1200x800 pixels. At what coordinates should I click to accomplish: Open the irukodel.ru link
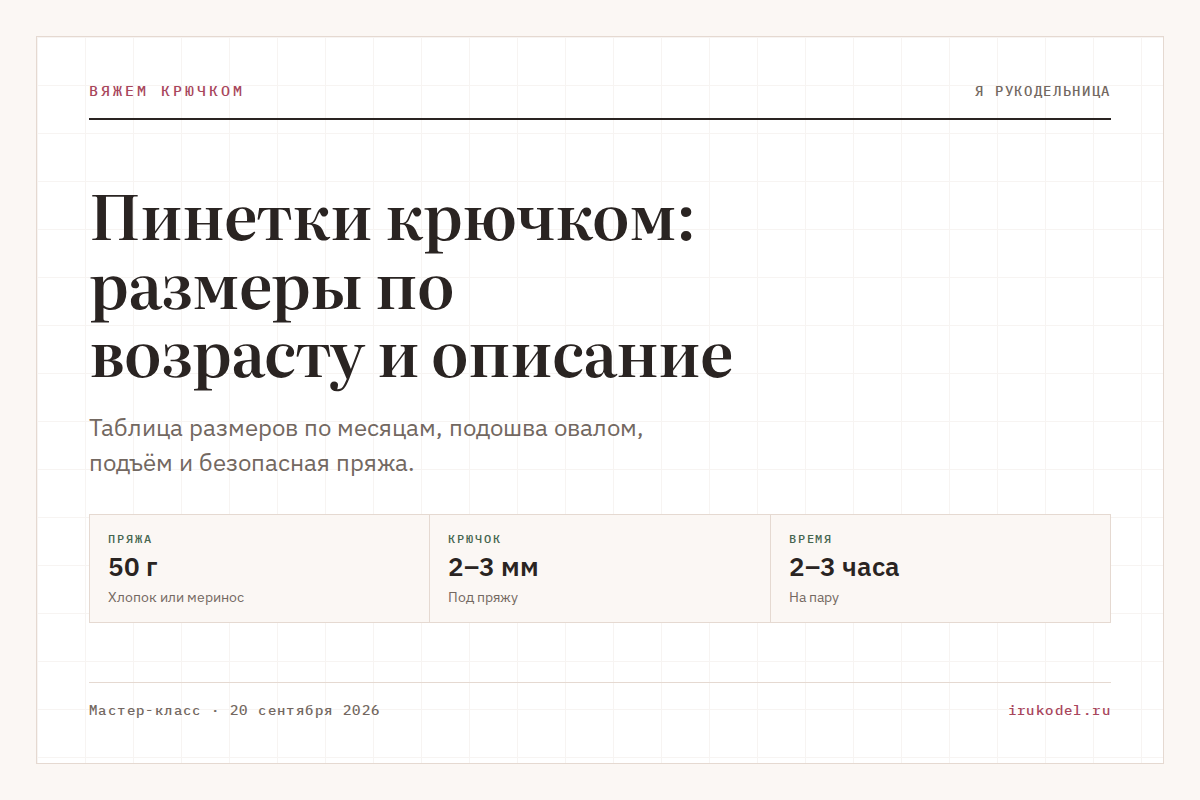(x=1060, y=711)
